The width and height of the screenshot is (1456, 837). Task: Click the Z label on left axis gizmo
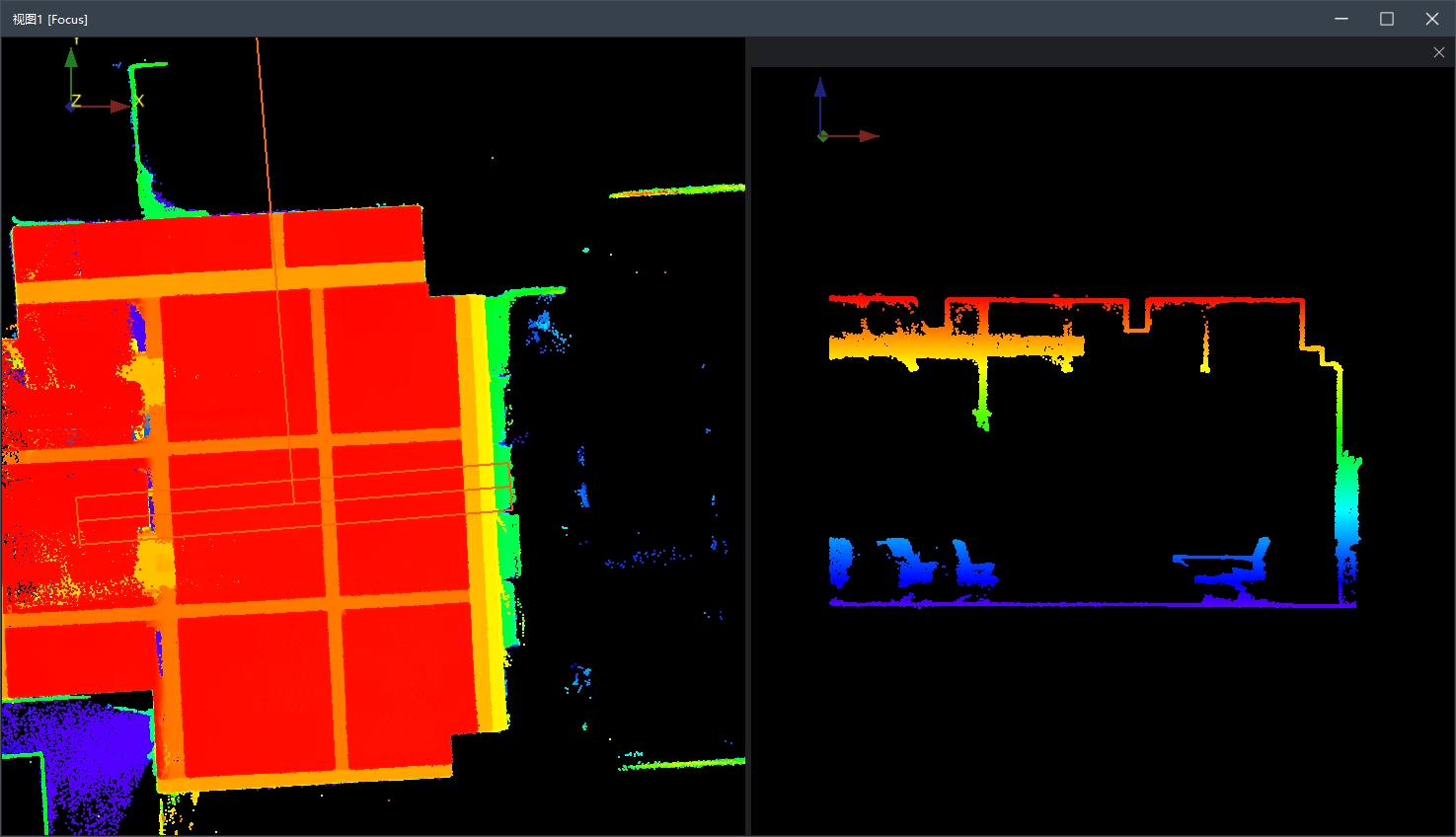click(x=76, y=101)
